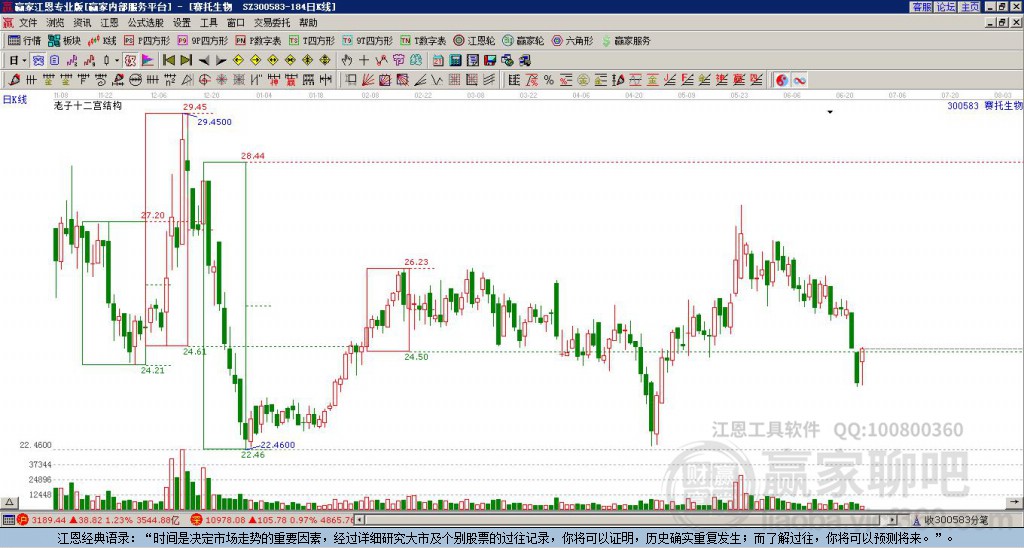
Task: Open the 江恩 menu
Action: (109, 23)
